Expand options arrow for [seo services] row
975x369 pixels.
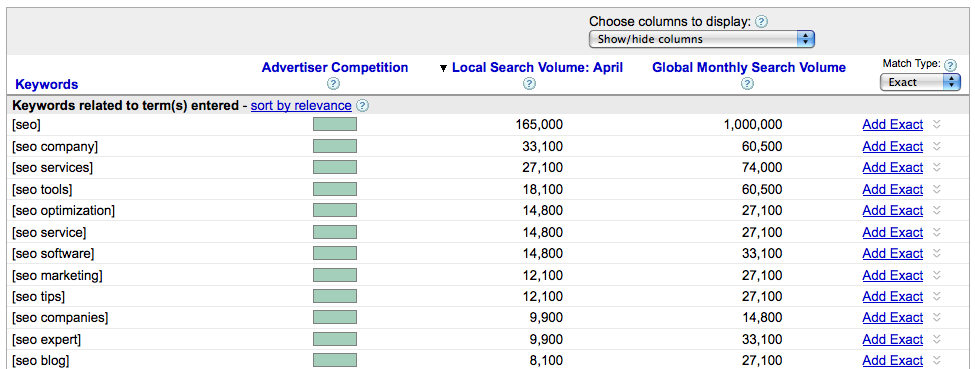tap(937, 167)
